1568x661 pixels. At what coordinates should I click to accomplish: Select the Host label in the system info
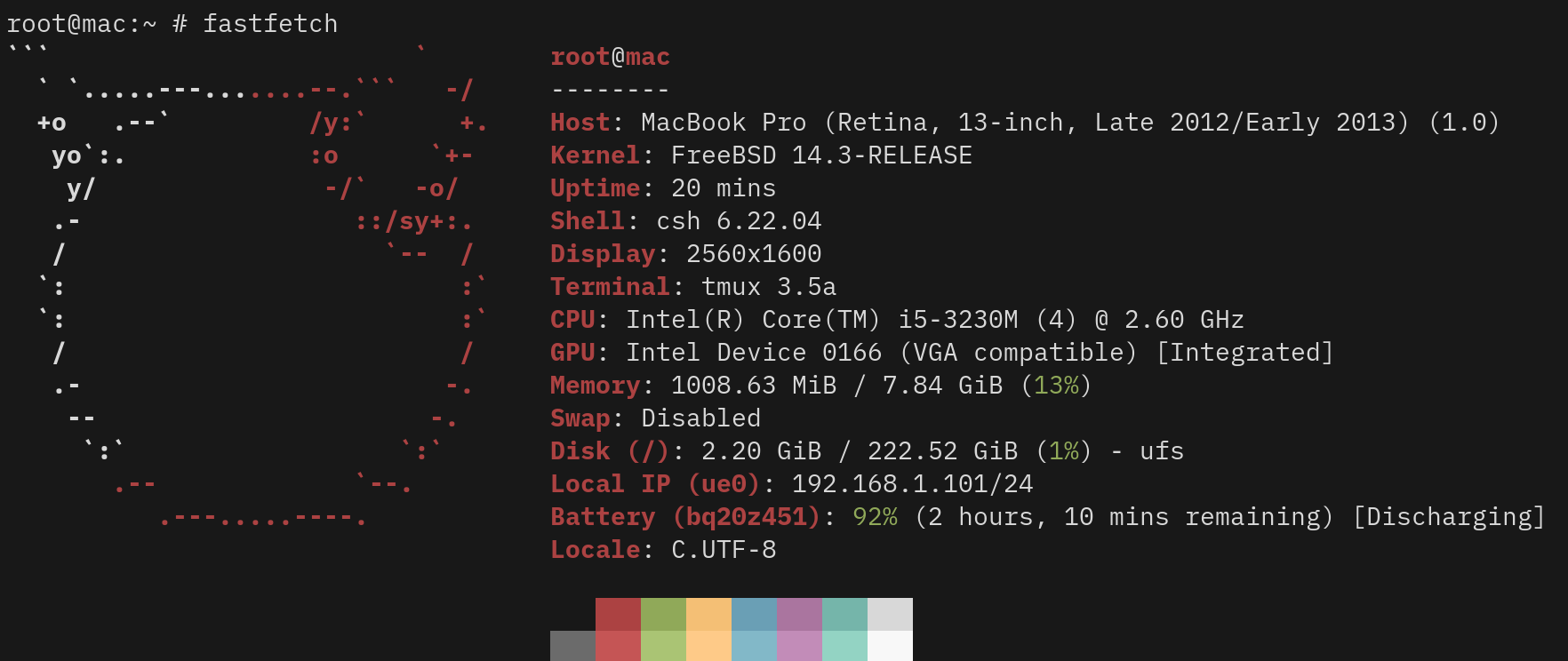click(x=580, y=123)
